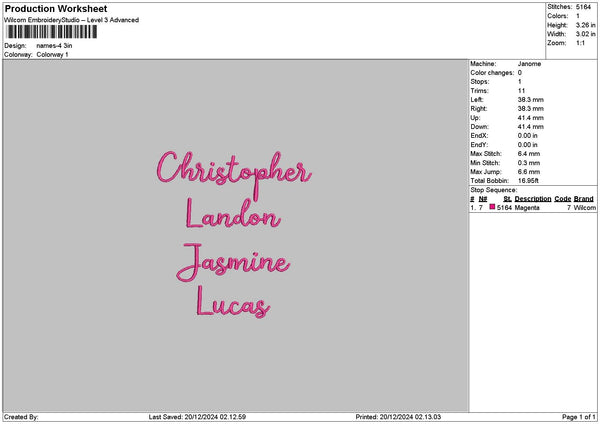Click the Color changes value 0
The image size is (600, 424).
click(520, 73)
